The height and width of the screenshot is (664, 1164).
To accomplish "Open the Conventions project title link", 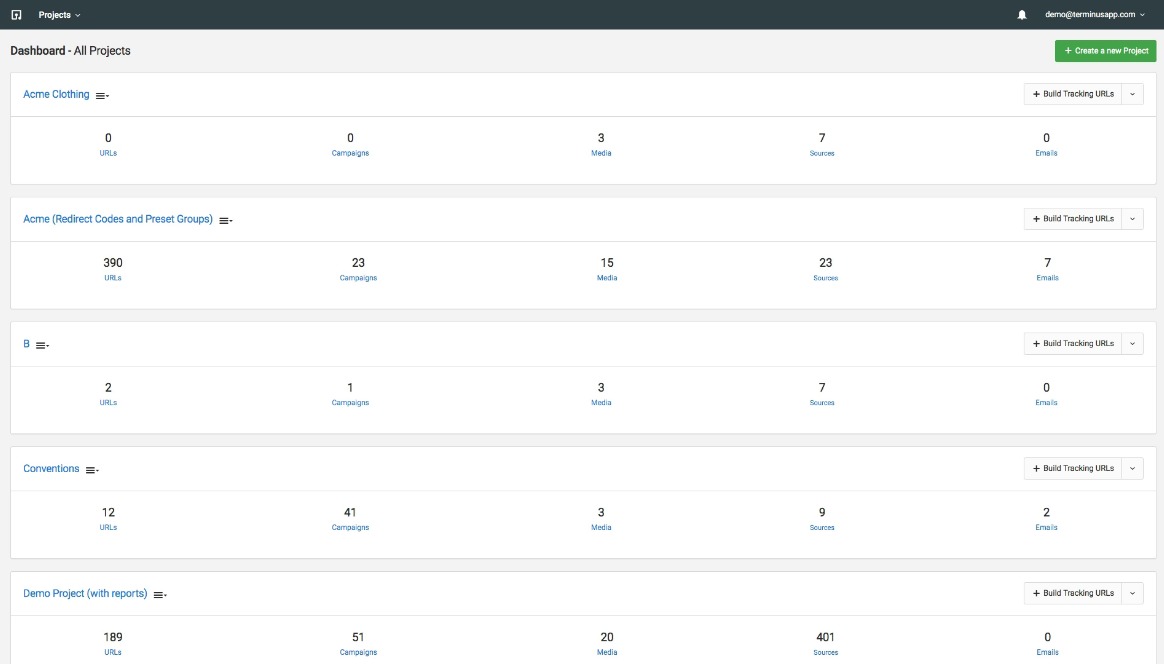I will click(51, 469).
